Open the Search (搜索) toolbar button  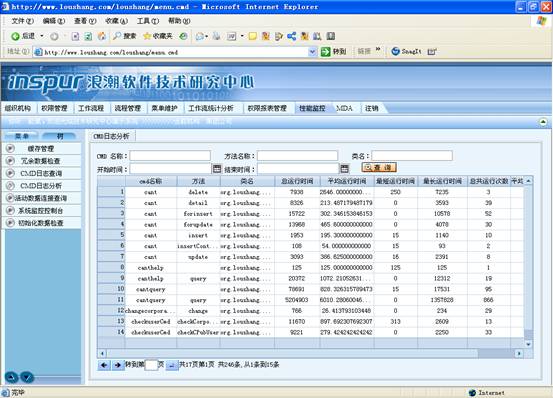click(x=124, y=36)
